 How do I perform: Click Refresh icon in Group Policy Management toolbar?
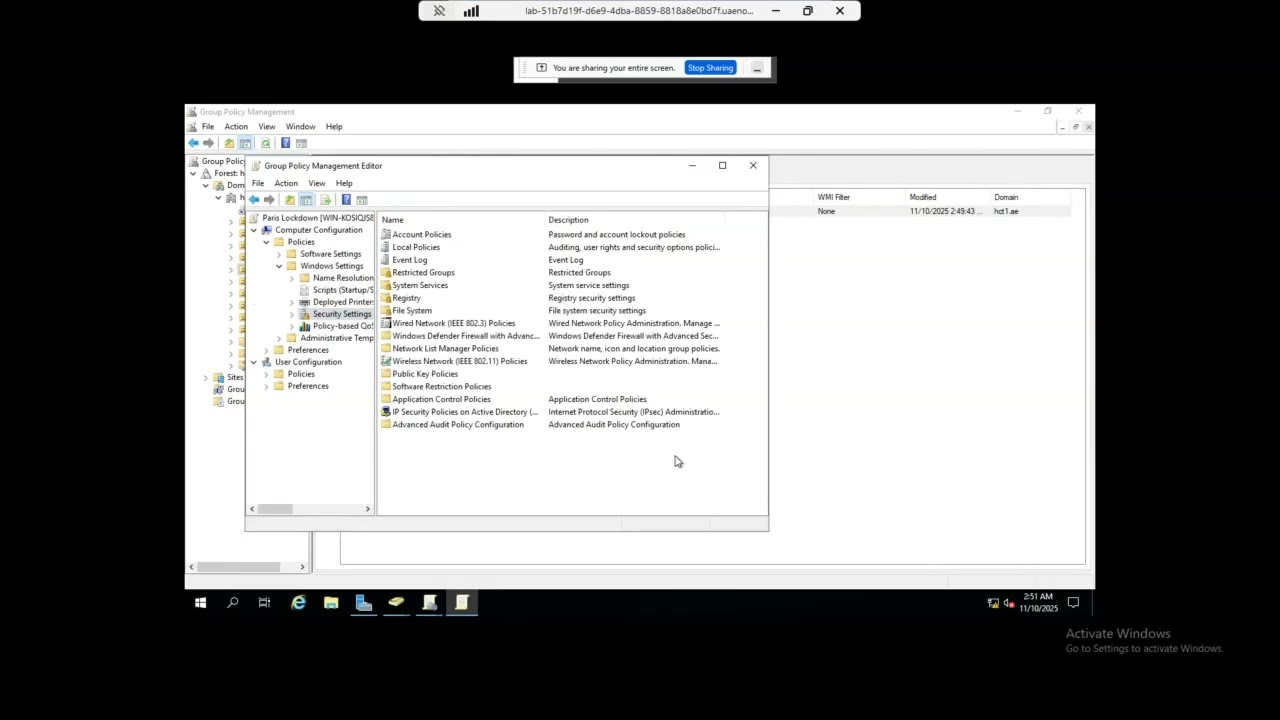click(x=265, y=143)
